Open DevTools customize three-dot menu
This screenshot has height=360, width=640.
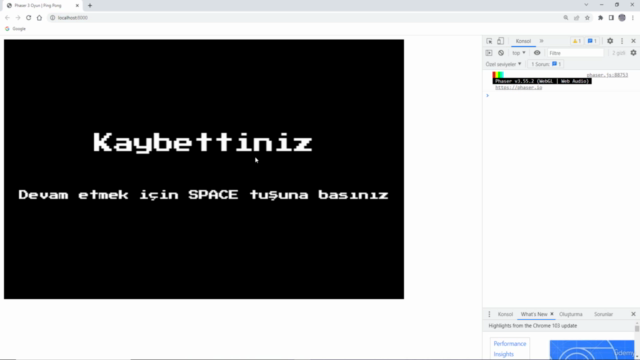[622, 41]
